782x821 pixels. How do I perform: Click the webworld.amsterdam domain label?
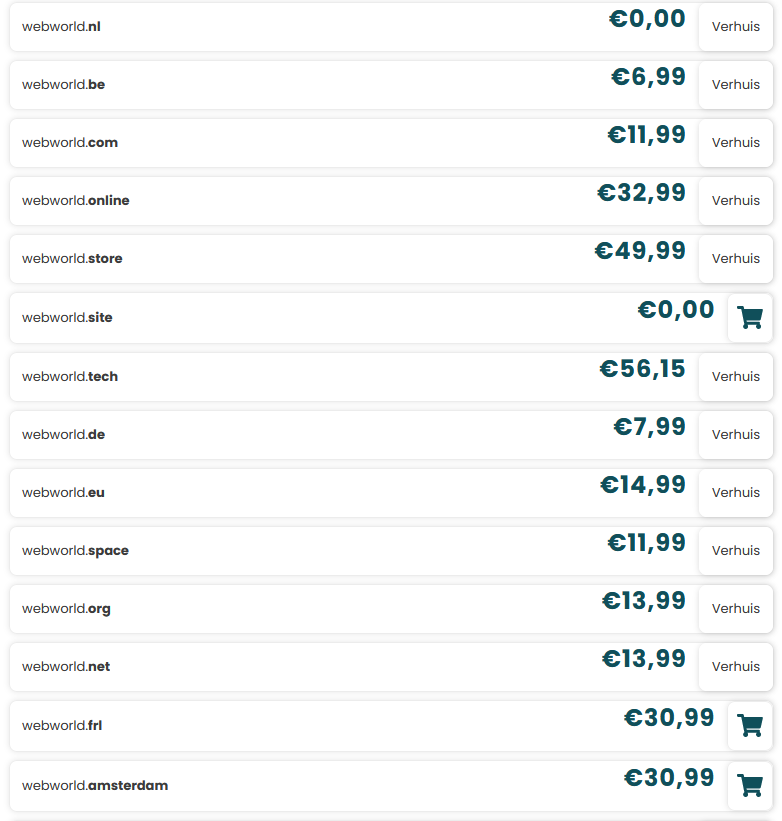(x=95, y=786)
